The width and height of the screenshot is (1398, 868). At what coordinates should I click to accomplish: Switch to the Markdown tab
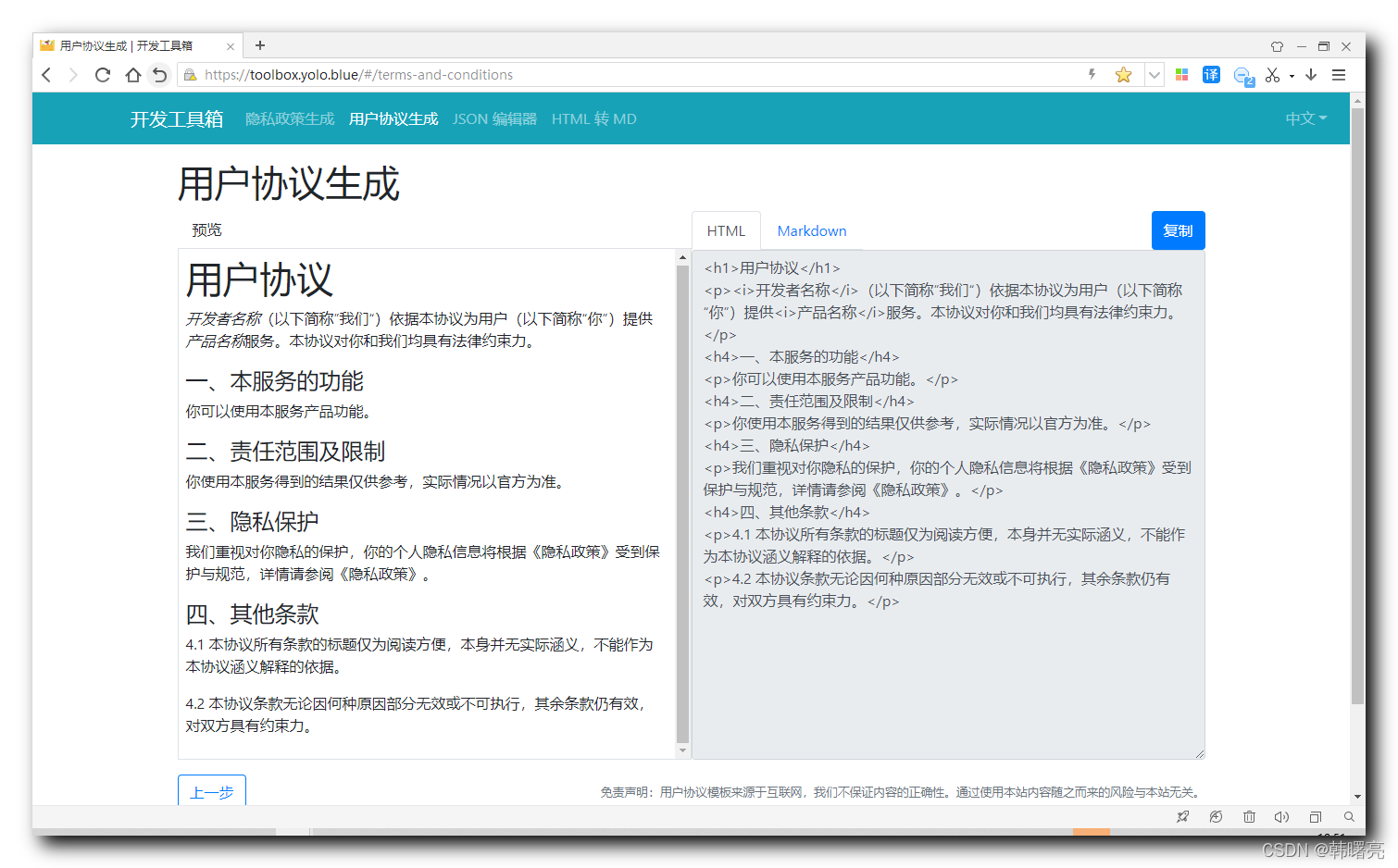812,230
